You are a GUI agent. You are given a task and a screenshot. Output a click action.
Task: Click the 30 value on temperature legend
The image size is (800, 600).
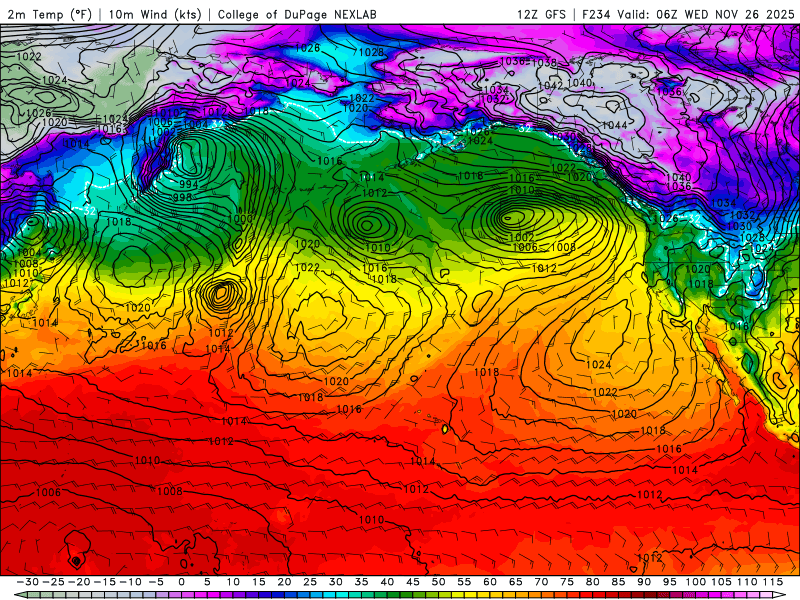pos(336,582)
